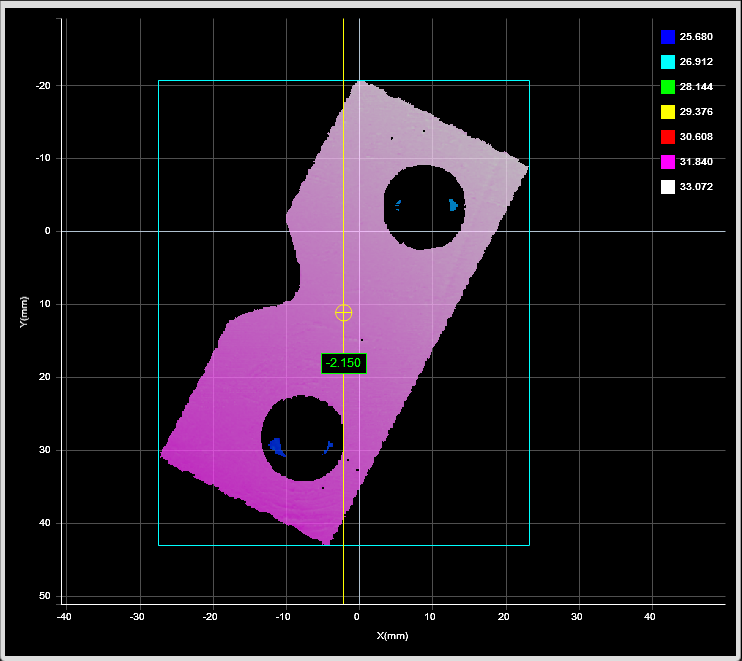The height and width of the screenshot is (661, 742).
Task: Click legend value 29.376
Action: coord(696,112)
